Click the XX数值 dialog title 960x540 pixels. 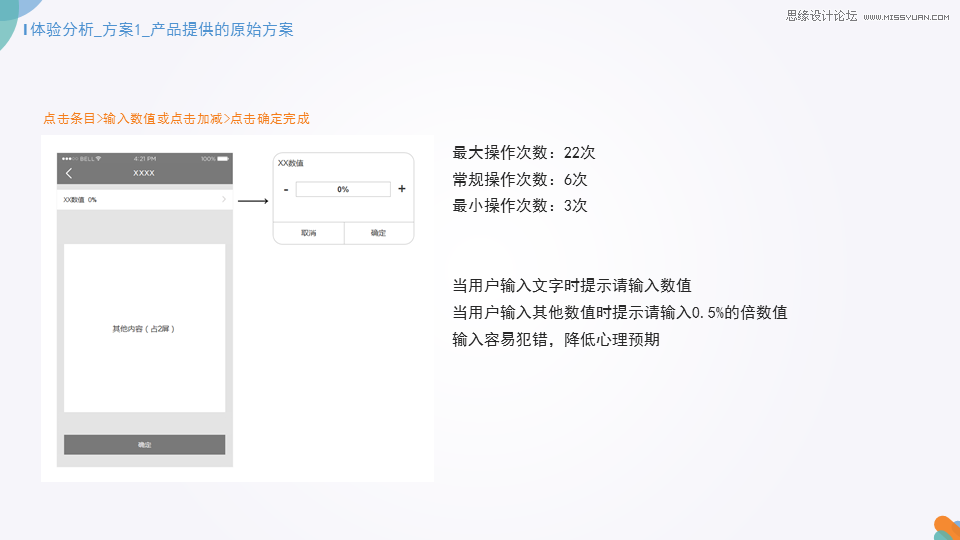[290, 163]
